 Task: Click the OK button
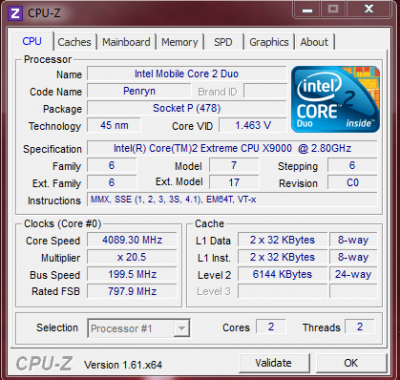351,363
